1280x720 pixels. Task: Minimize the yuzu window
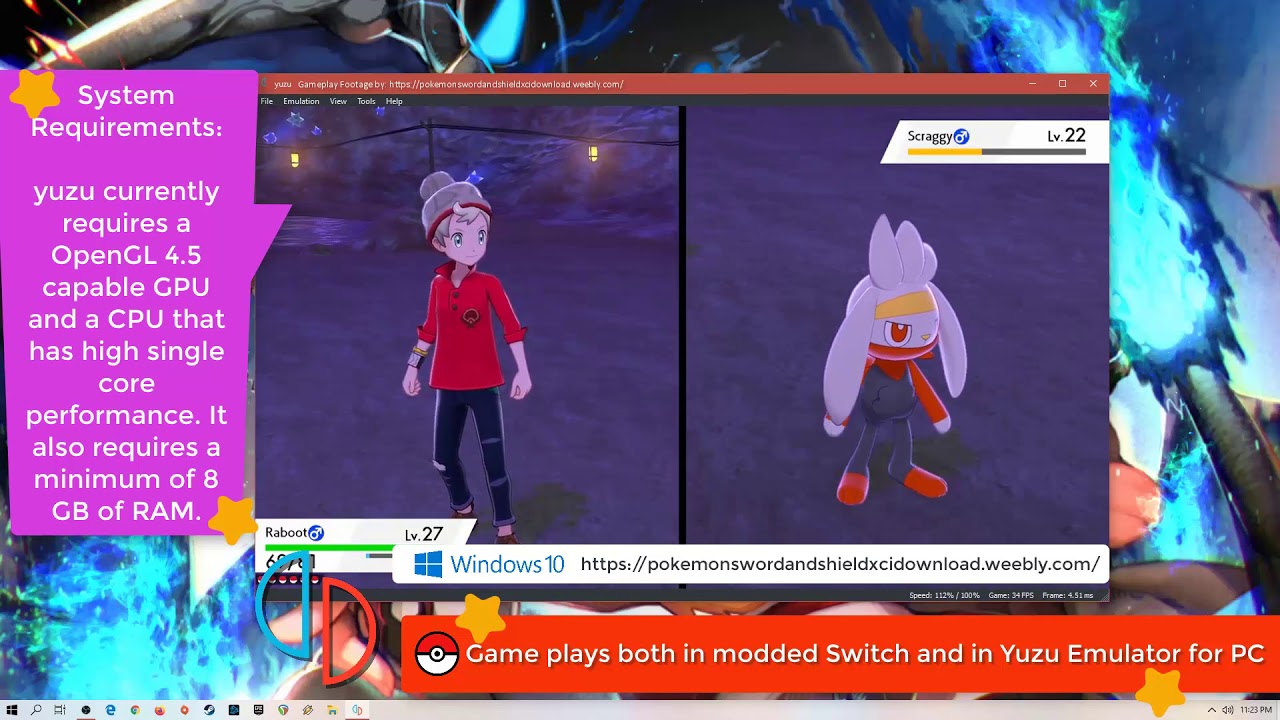pos(1032,84)
